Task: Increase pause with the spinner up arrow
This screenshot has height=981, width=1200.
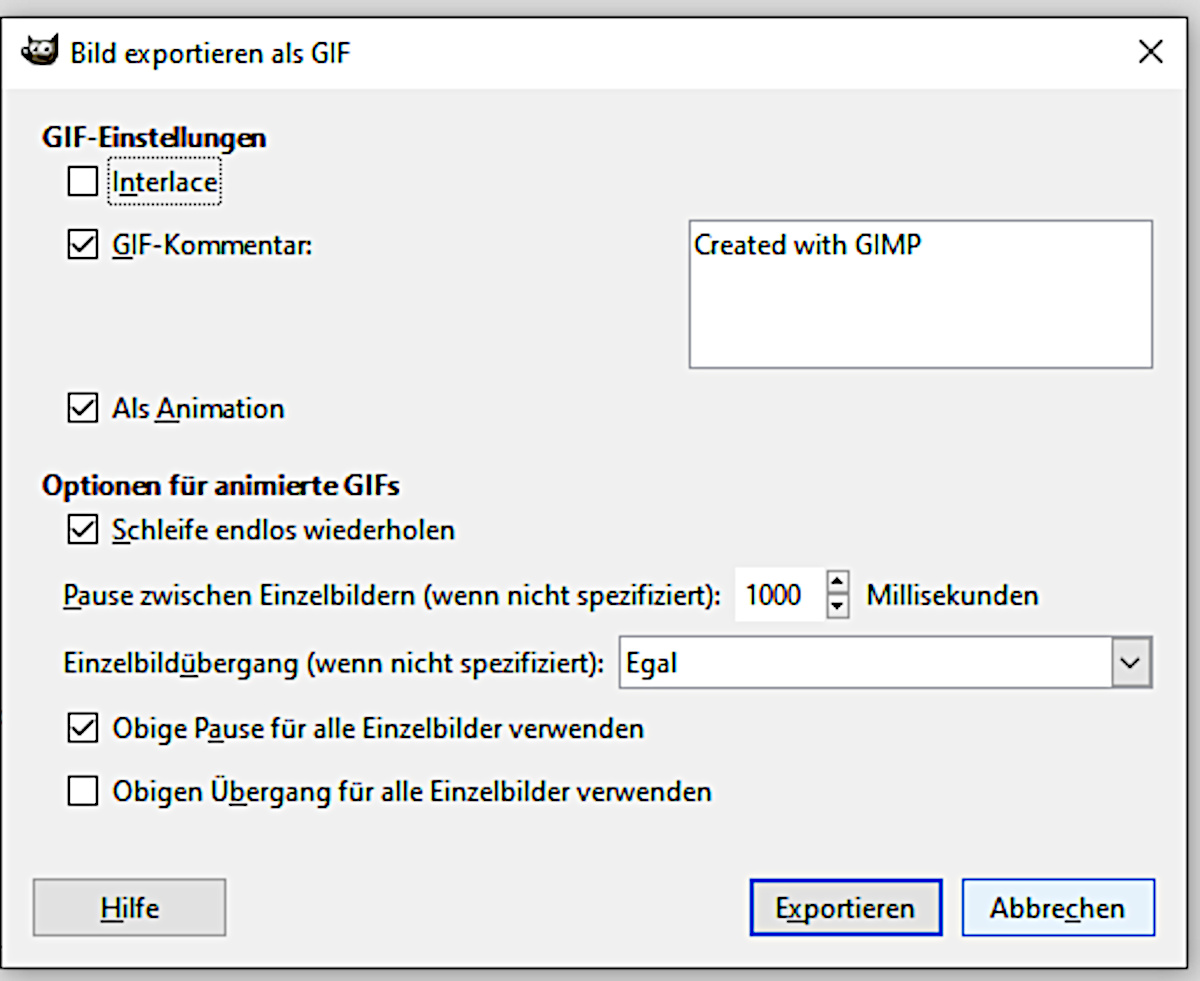Action: click(839, 583)
